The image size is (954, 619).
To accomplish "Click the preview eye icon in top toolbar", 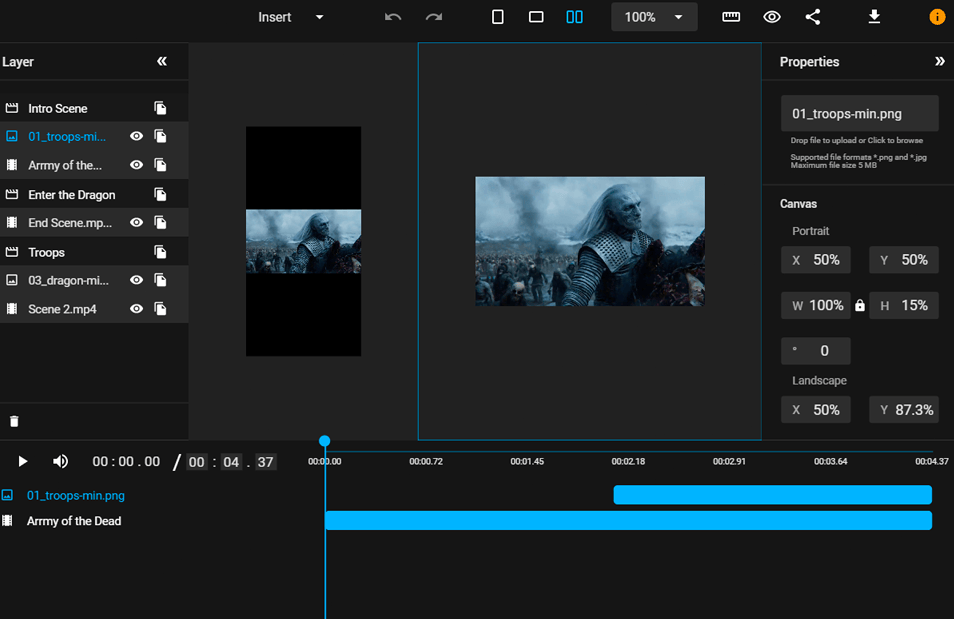I will 771,17.
